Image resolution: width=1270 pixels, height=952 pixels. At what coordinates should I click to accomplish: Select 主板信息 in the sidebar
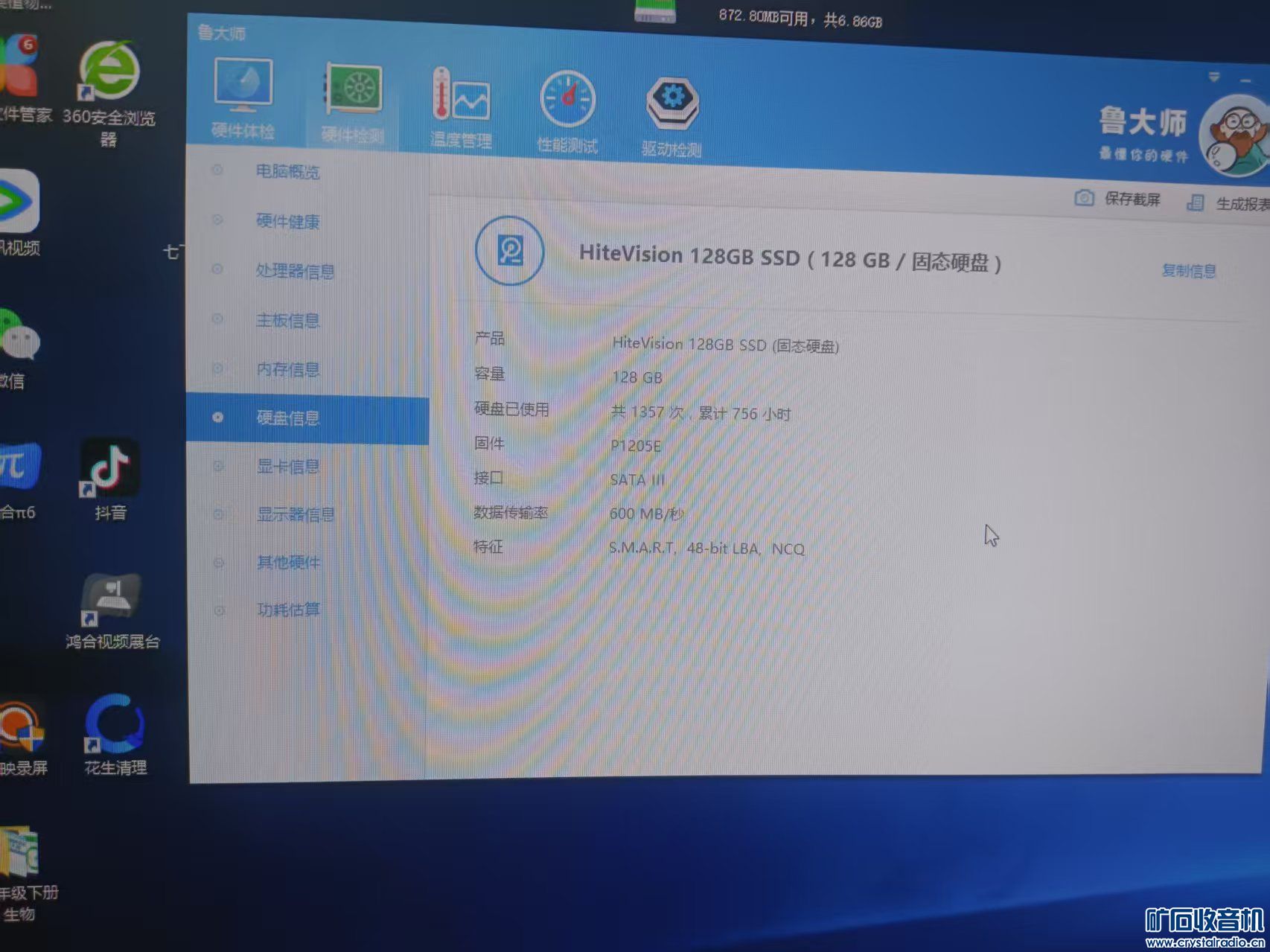288,321
